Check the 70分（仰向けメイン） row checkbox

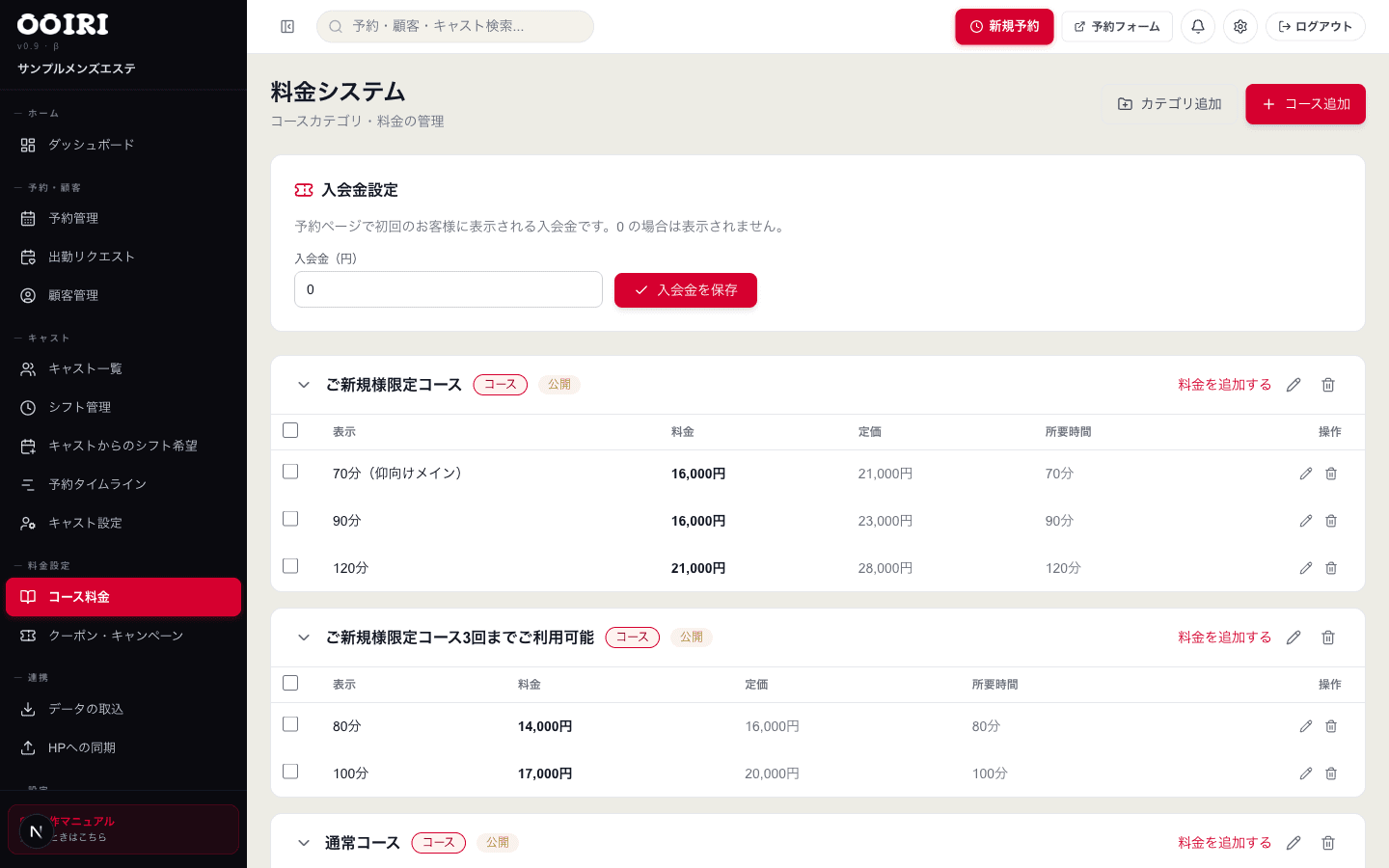290,472
